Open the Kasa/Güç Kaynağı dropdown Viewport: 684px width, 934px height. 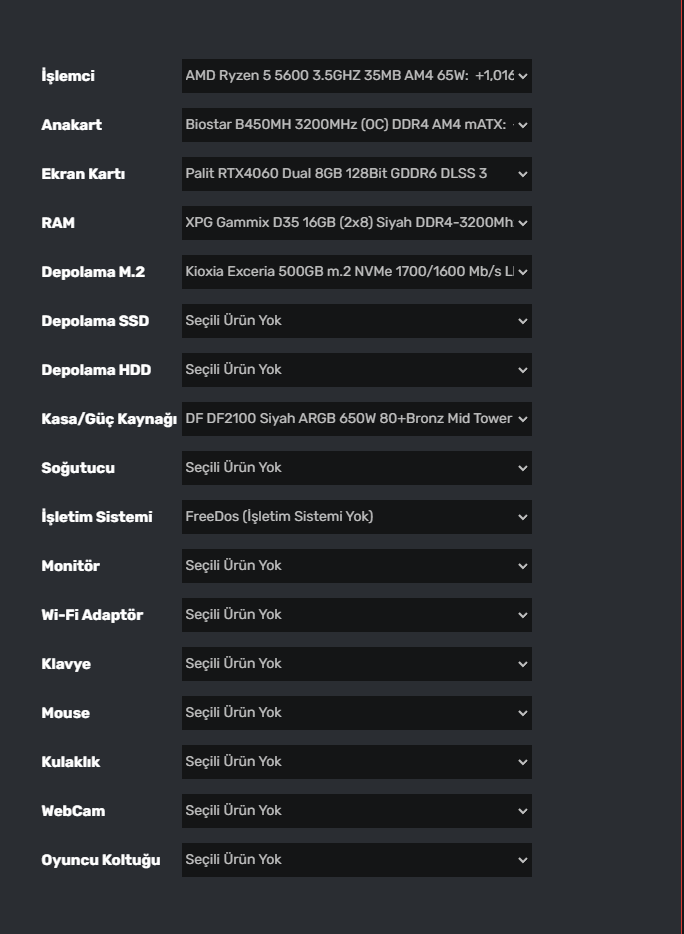[356, 419]
